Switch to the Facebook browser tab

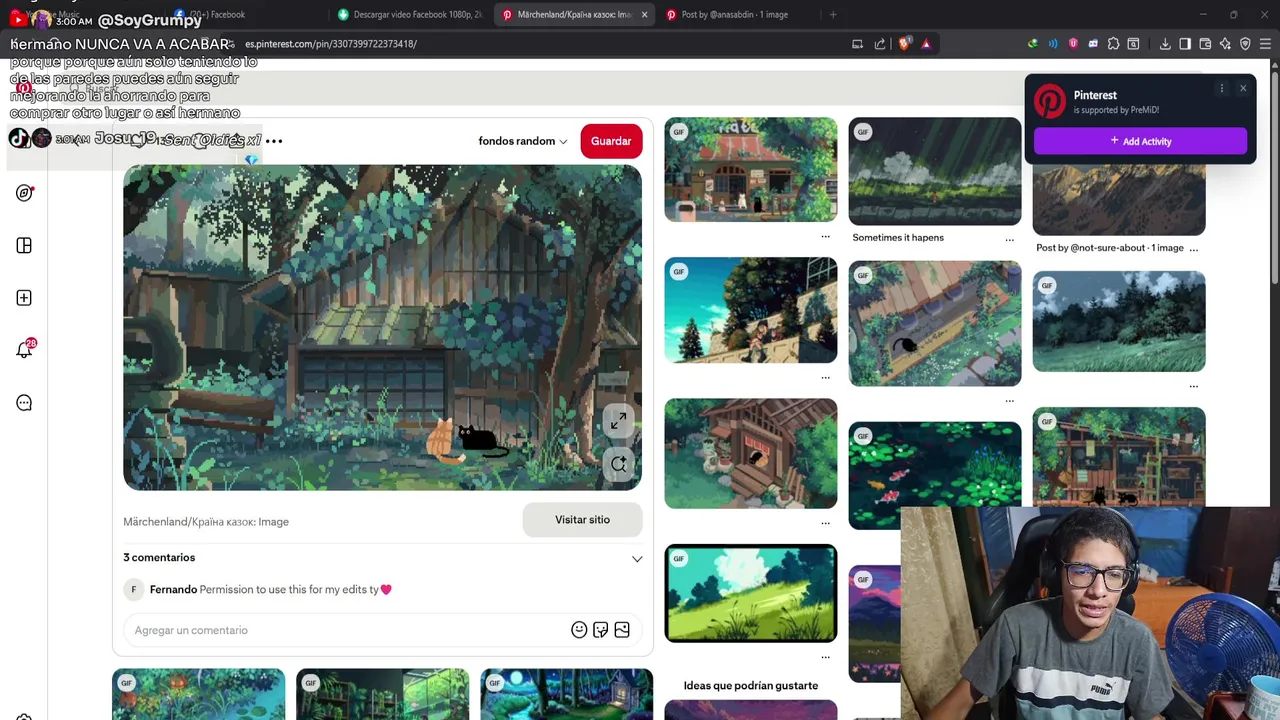[x=245, y=14]
